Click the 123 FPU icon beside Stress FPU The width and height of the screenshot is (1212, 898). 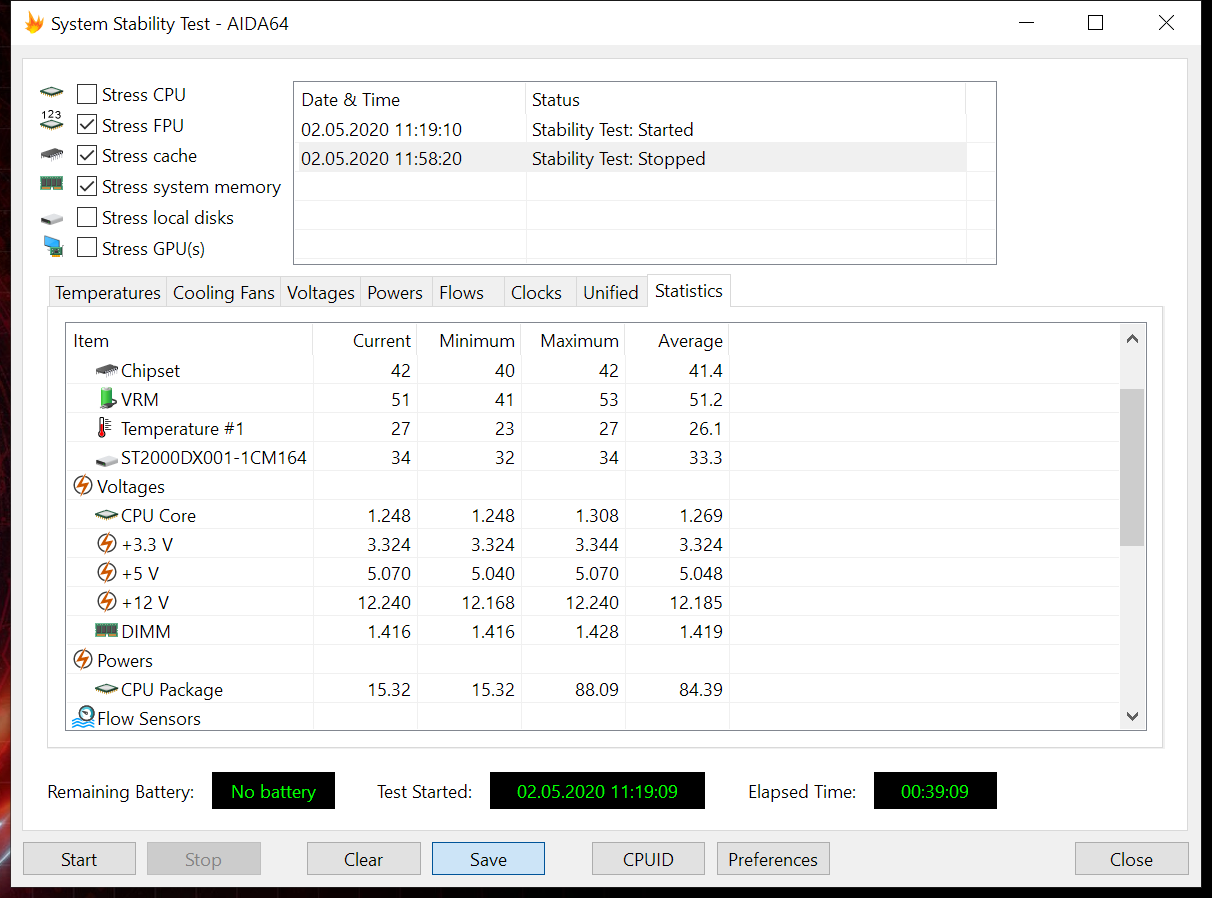pos(51,122)
